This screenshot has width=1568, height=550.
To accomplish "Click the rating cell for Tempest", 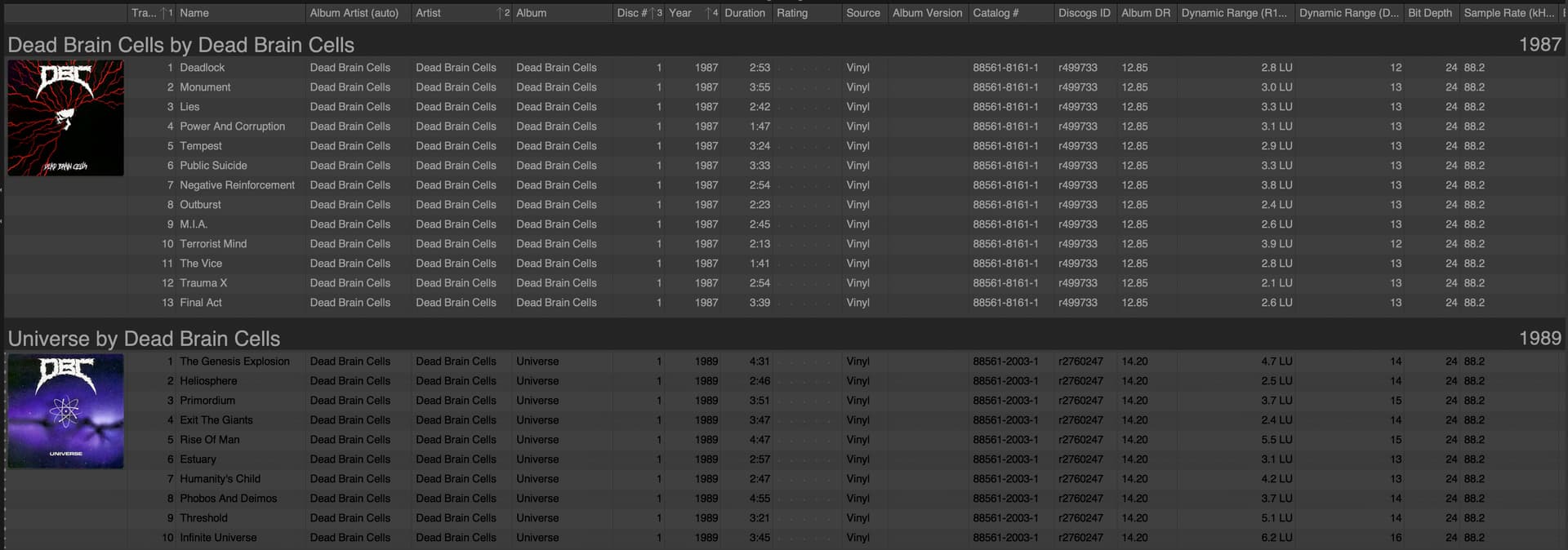I will [807, 146].
